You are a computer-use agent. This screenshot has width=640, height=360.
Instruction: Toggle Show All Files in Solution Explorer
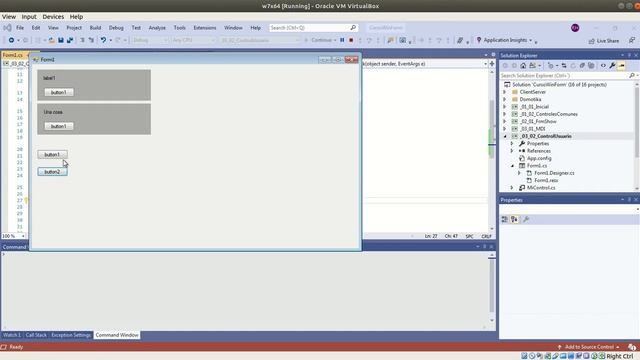[x=591, y=65]
